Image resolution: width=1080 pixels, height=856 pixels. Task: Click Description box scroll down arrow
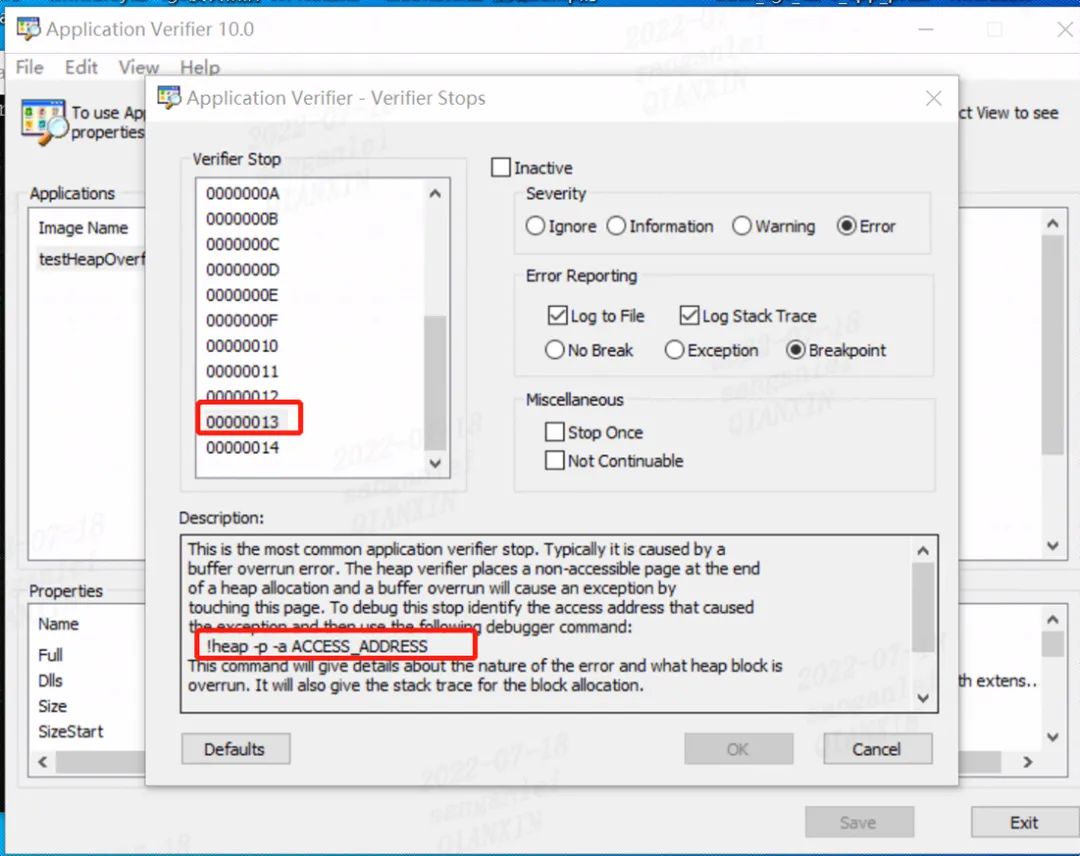(923, 698)
